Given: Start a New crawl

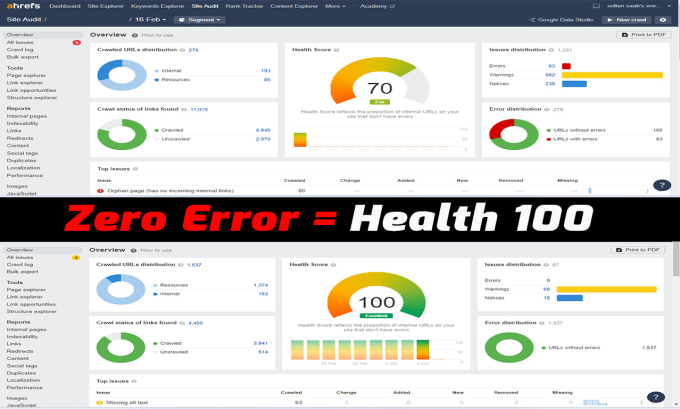Looking at the screenshot, I should [x=627, y=20].
